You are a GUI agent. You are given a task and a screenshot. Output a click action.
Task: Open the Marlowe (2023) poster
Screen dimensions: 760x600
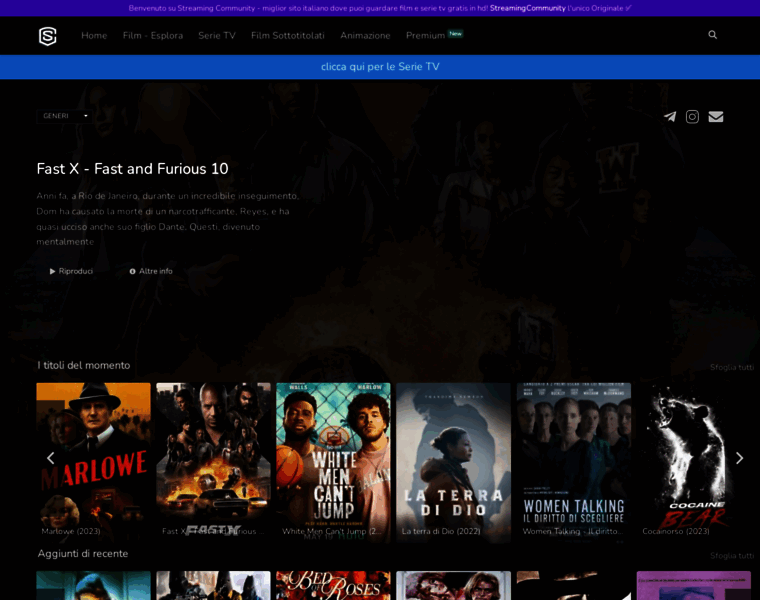click(x=94, y=462)
